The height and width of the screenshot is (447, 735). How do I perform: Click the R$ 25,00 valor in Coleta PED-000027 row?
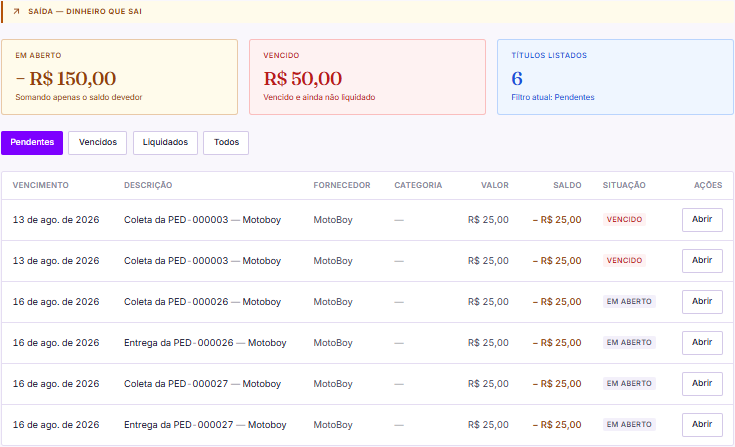(x=488, y=384)
